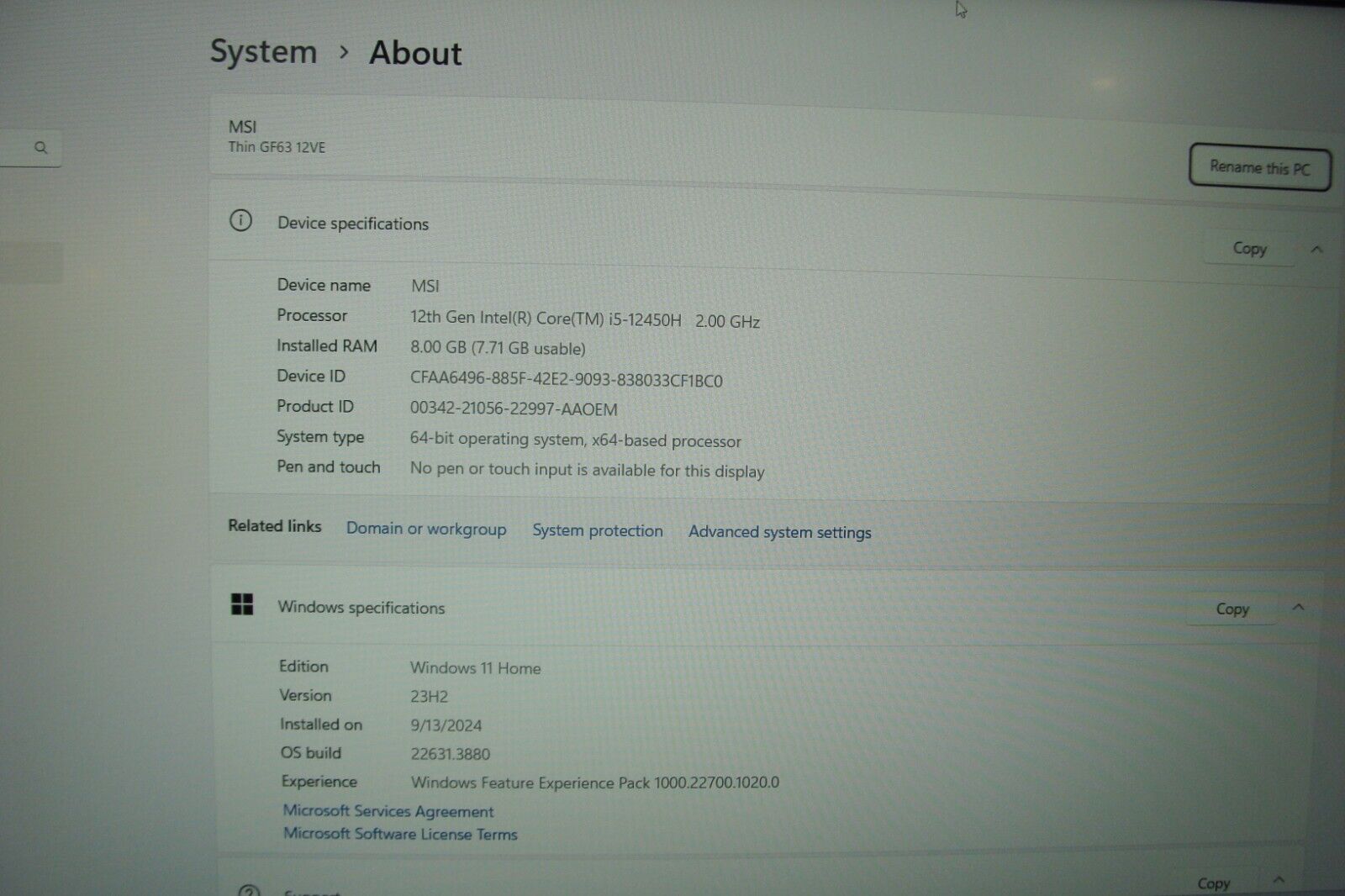Copy the Device specifications
This screenshot has height=896, width=1345.
coord(1249,249)
